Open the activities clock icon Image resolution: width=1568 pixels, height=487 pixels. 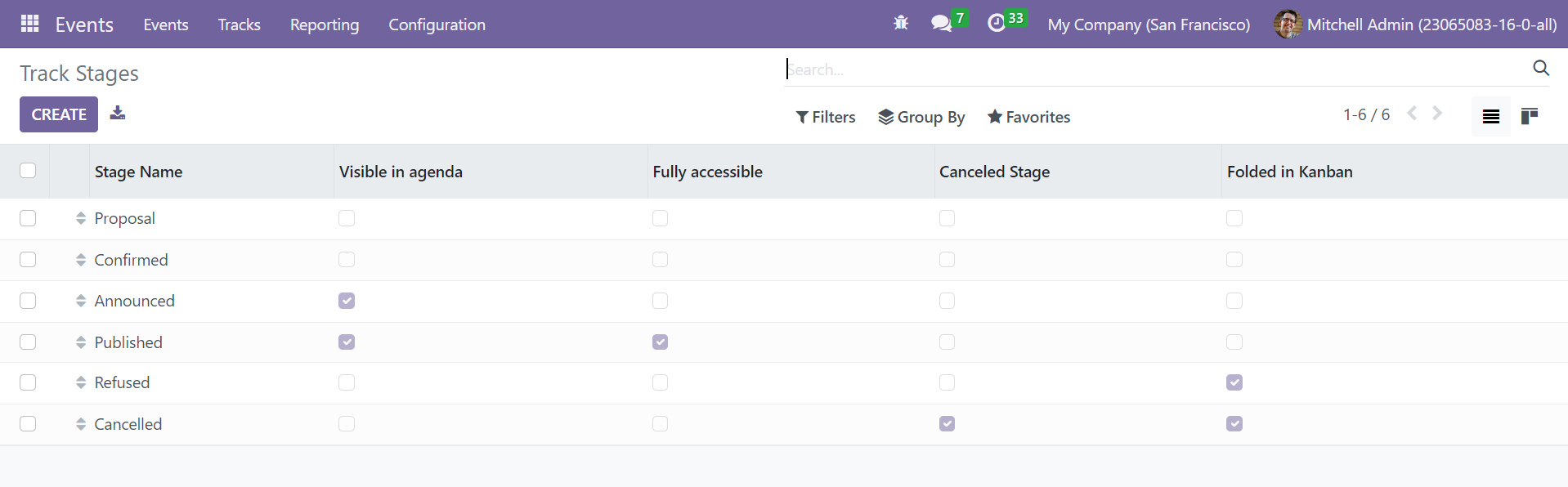[x=996, y=23]
